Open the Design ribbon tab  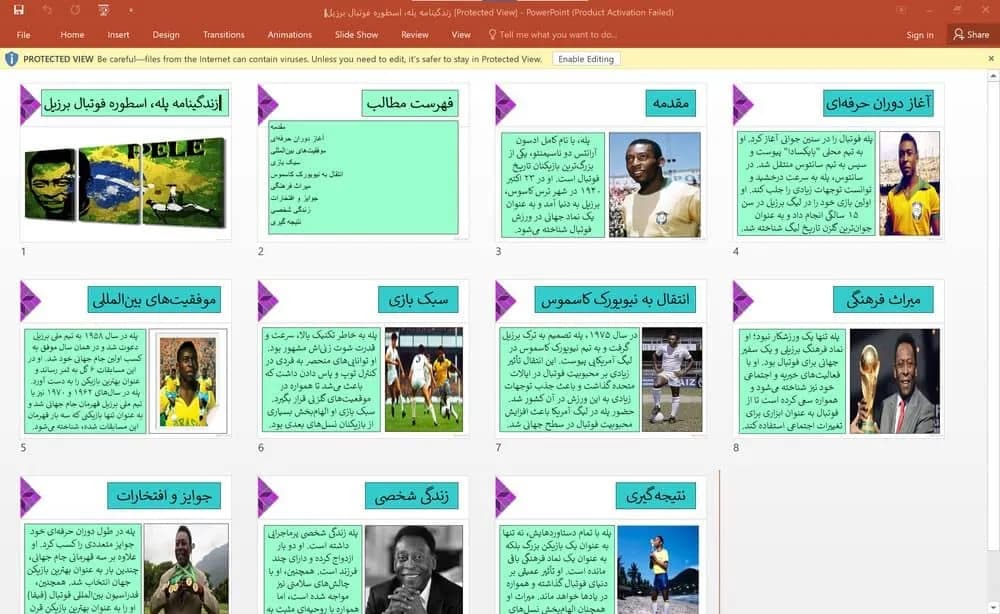pos(166,35)
